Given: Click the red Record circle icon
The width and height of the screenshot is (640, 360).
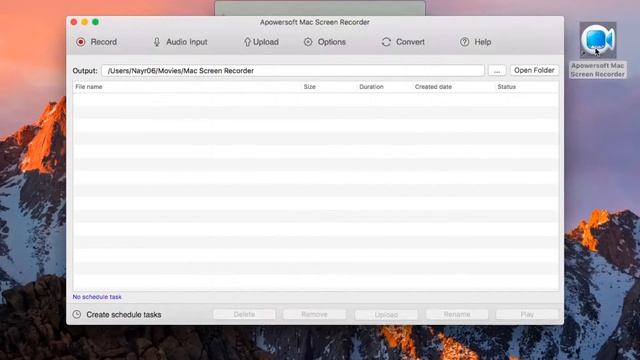Looking at the screenshot, I should click(x=81, y=42).
